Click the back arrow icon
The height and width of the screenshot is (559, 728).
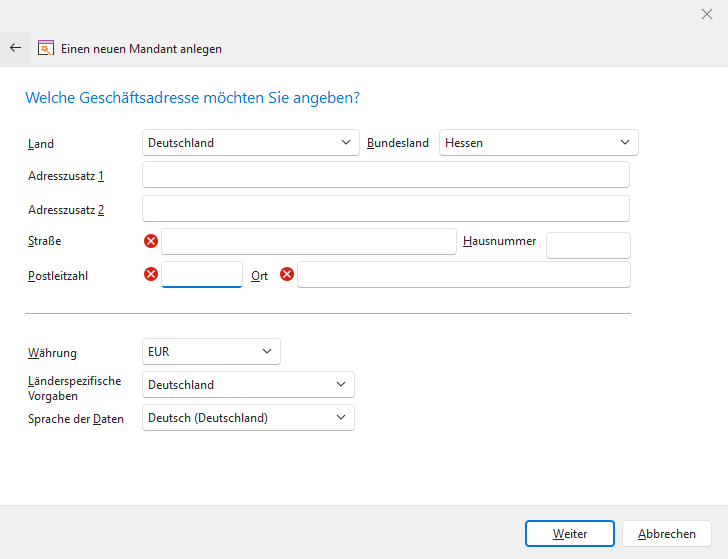pos(15,48)
